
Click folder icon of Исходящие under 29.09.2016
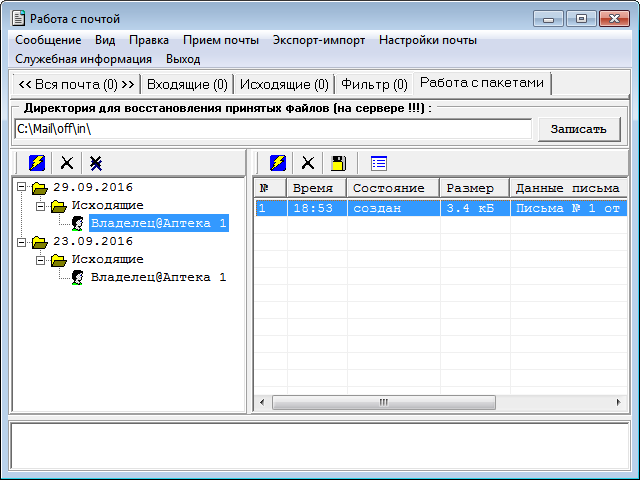click(x=59, y=206)
